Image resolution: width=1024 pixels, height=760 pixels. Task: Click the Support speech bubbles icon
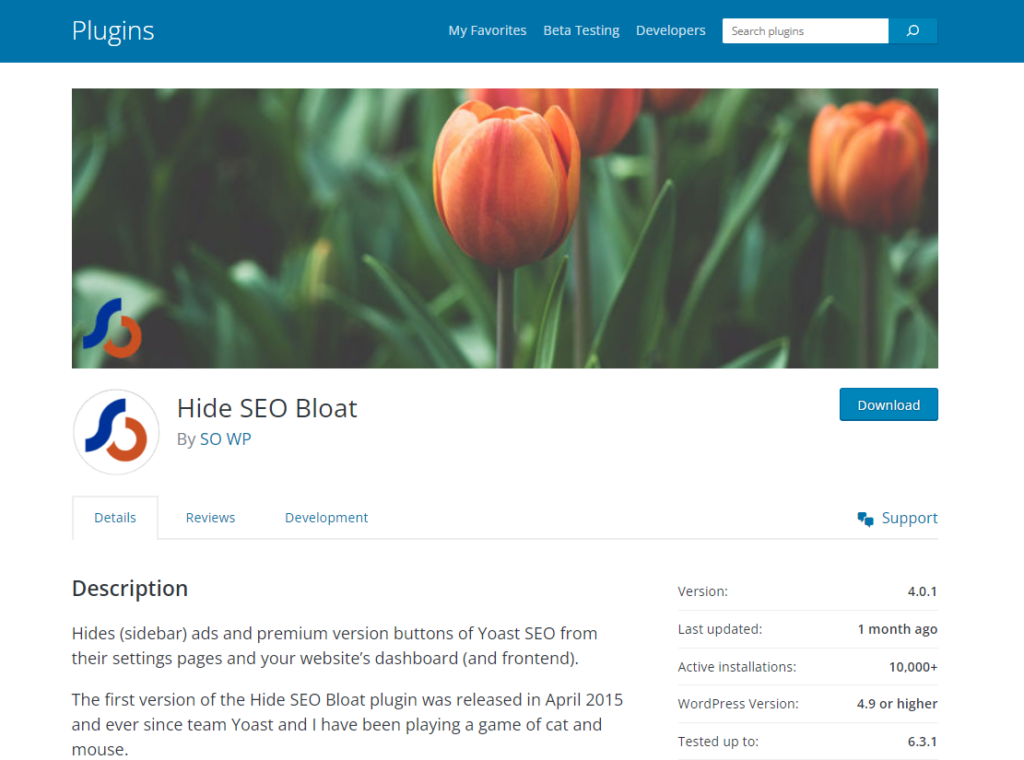click(x=865, y=519)
